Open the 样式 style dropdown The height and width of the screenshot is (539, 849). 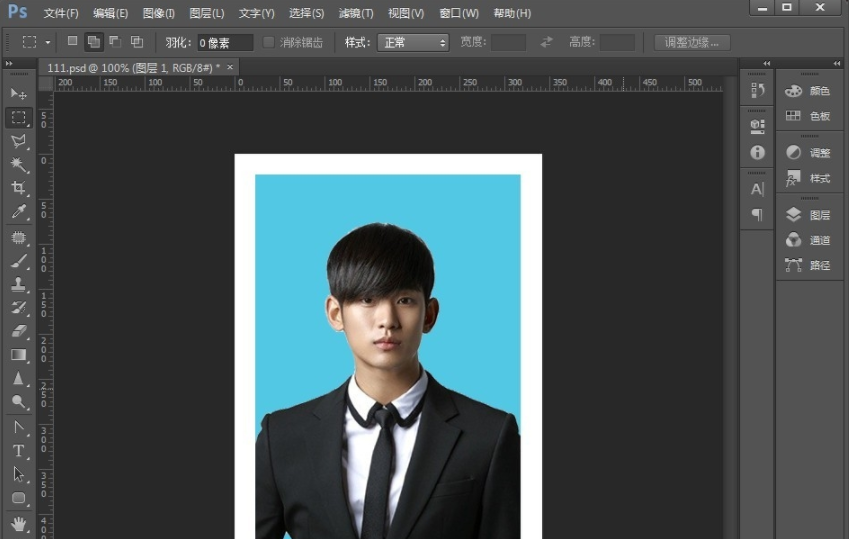[412, 43]
